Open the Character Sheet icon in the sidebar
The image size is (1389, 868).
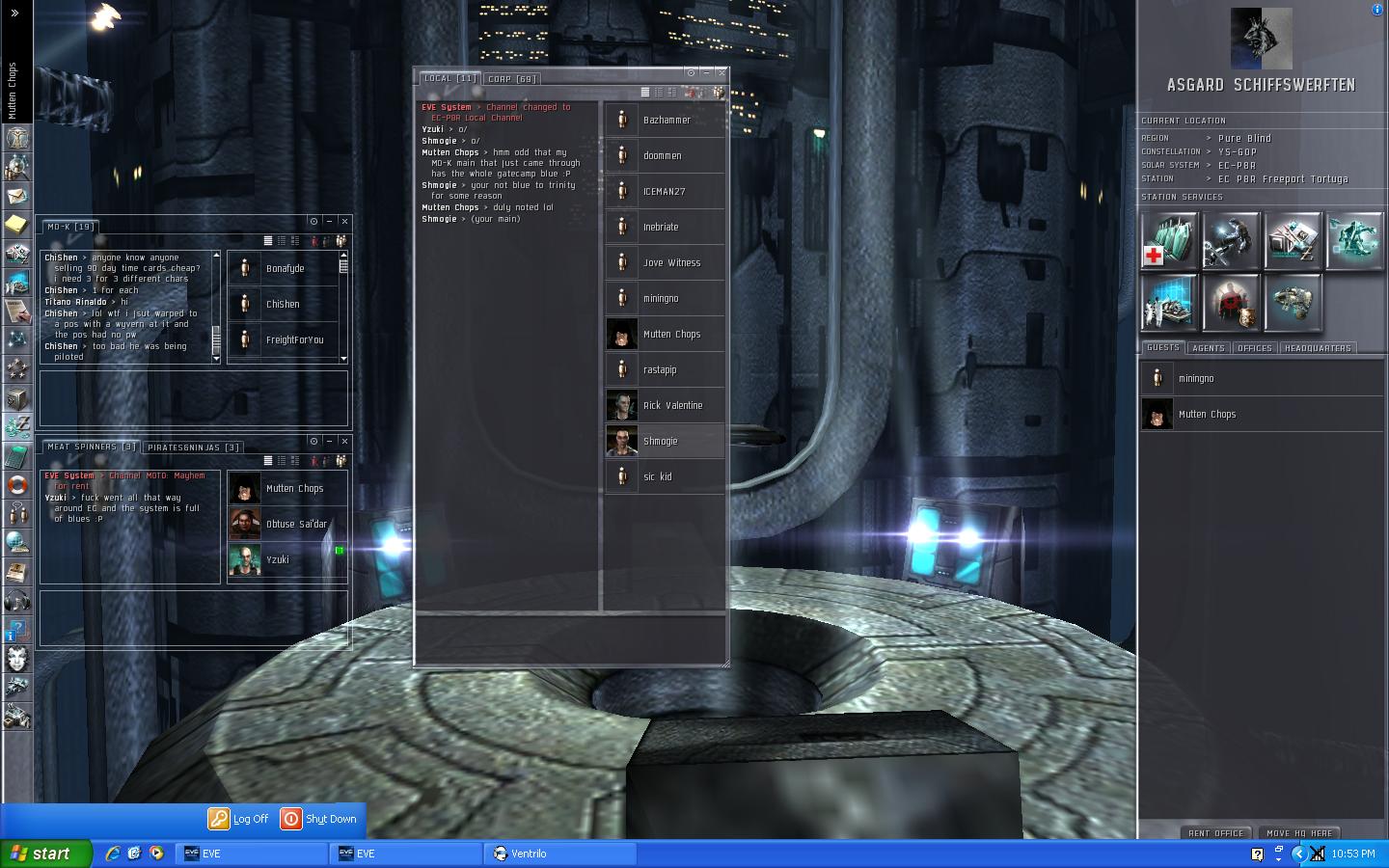[x=17, y=137]
